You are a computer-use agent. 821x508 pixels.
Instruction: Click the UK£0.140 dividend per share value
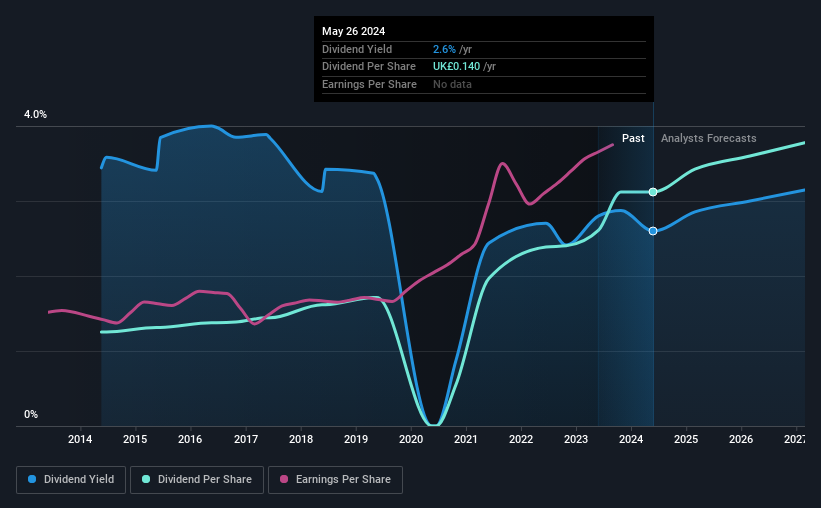456,67
